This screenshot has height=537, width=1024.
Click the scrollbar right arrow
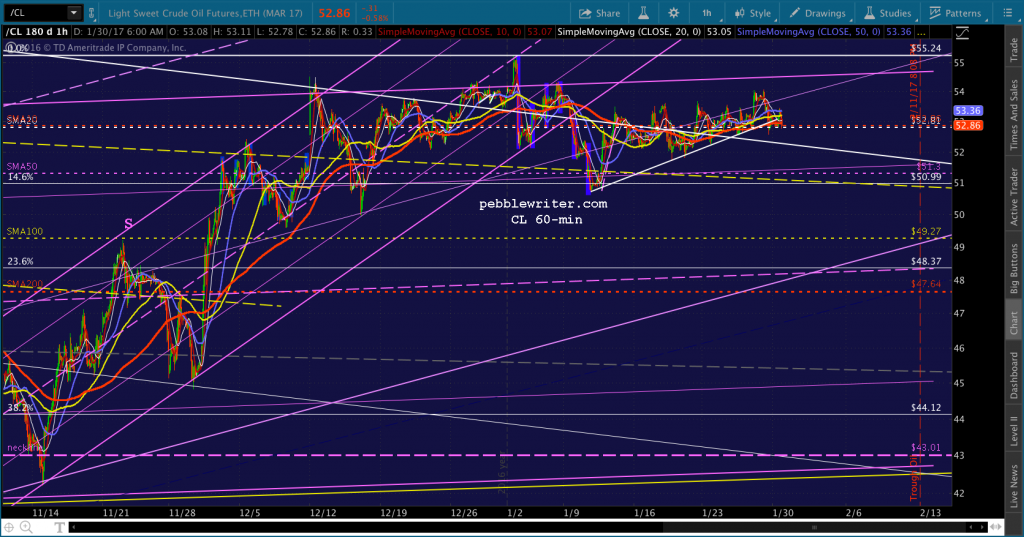pyautogui.click(x=982, y=527)
